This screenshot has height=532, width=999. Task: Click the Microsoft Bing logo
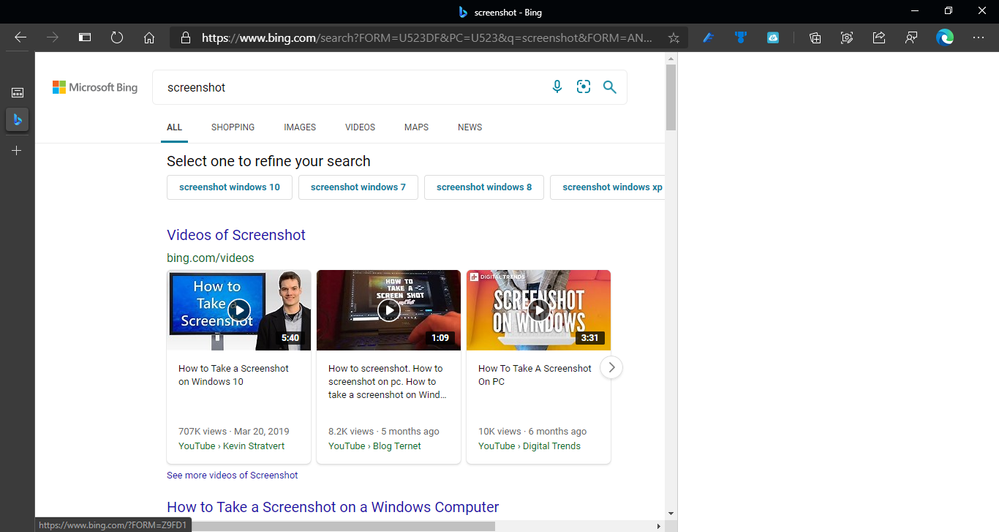coord(95,87)
